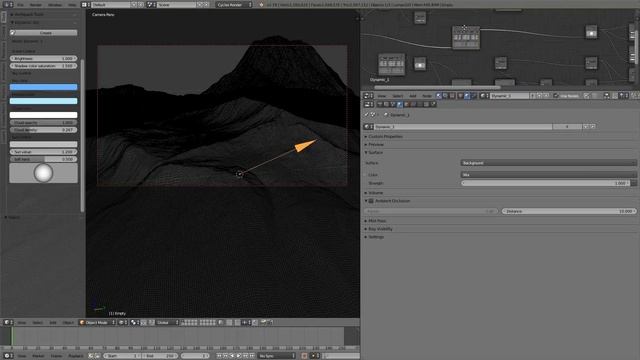This screenshot has height=360, width=640.
Task: Open the timeline Playback menu
Action: click(76, 356)
